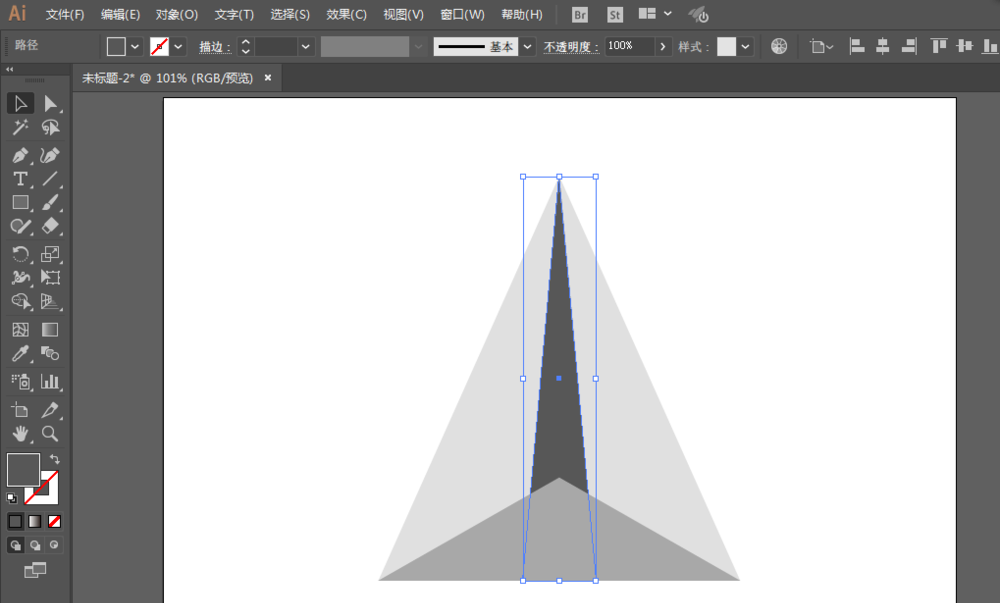Select the Direct Selection tool

50,104
